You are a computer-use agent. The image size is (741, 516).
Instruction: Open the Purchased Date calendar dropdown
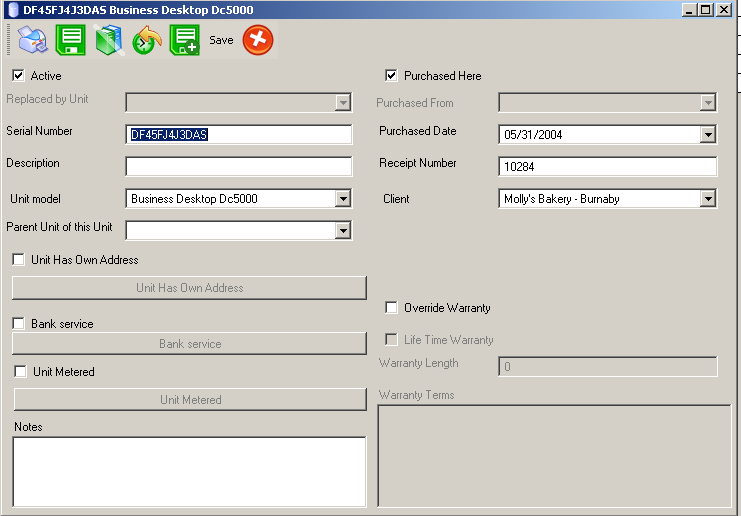coord(707,135)
